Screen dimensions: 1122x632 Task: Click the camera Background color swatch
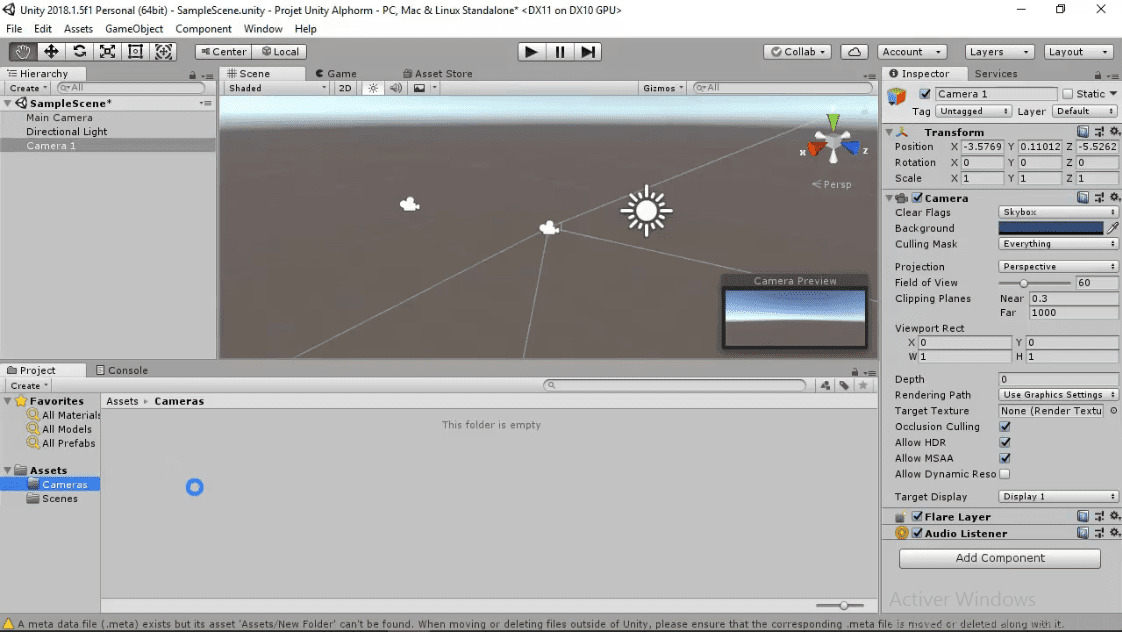point(1050,228)
